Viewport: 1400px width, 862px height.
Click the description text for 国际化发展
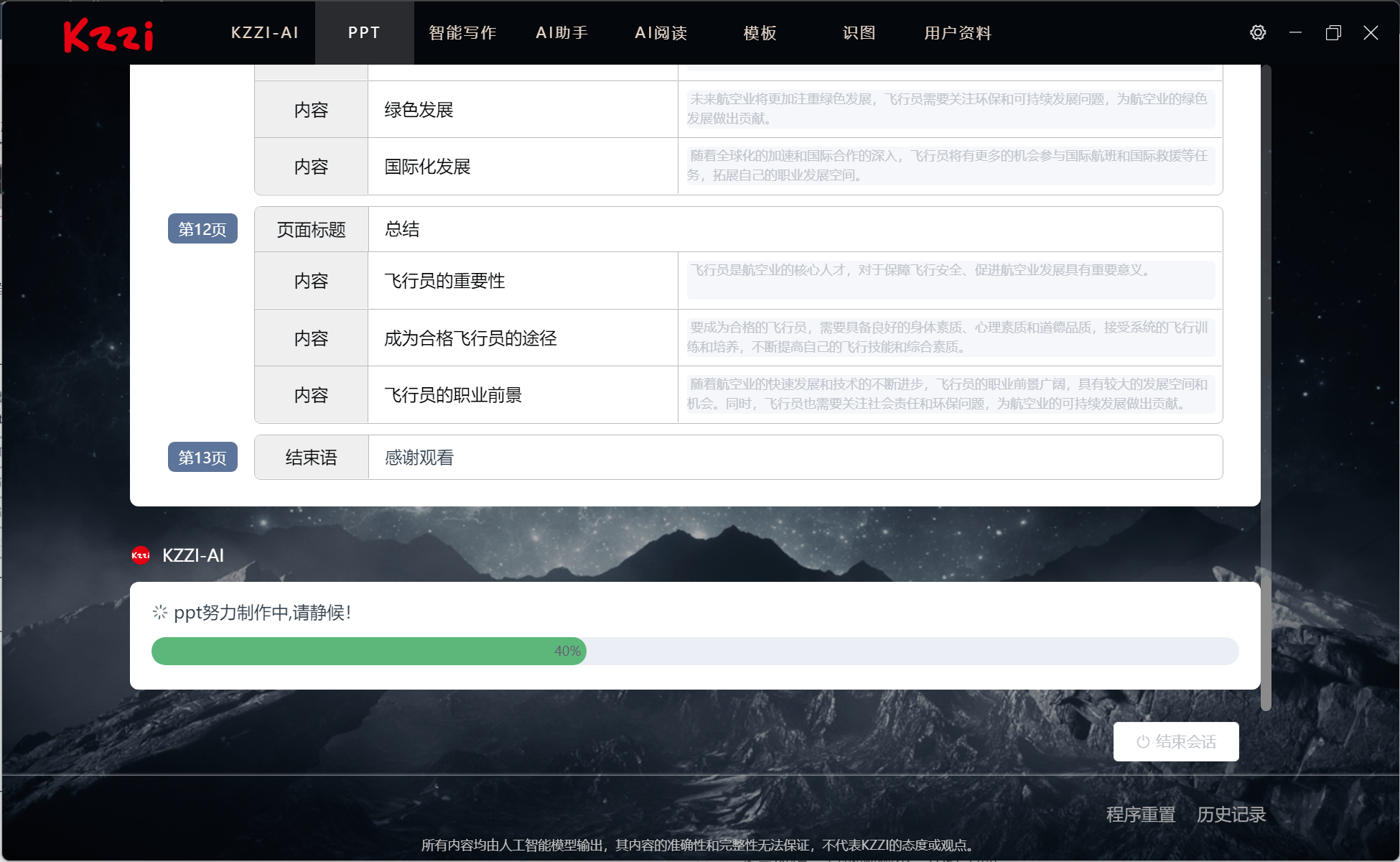point(951,166)
